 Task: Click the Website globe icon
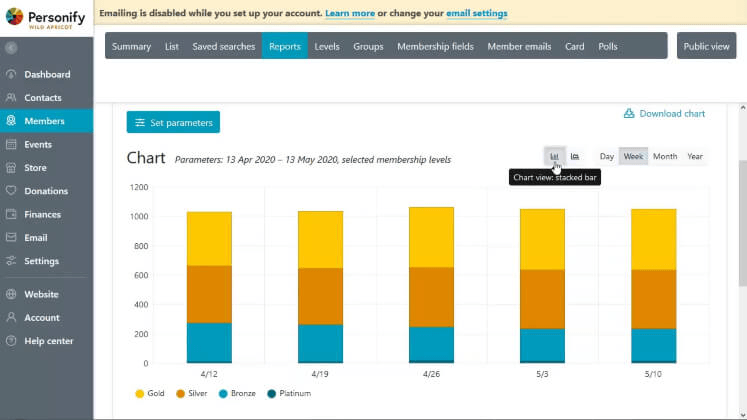pos(11,294)
